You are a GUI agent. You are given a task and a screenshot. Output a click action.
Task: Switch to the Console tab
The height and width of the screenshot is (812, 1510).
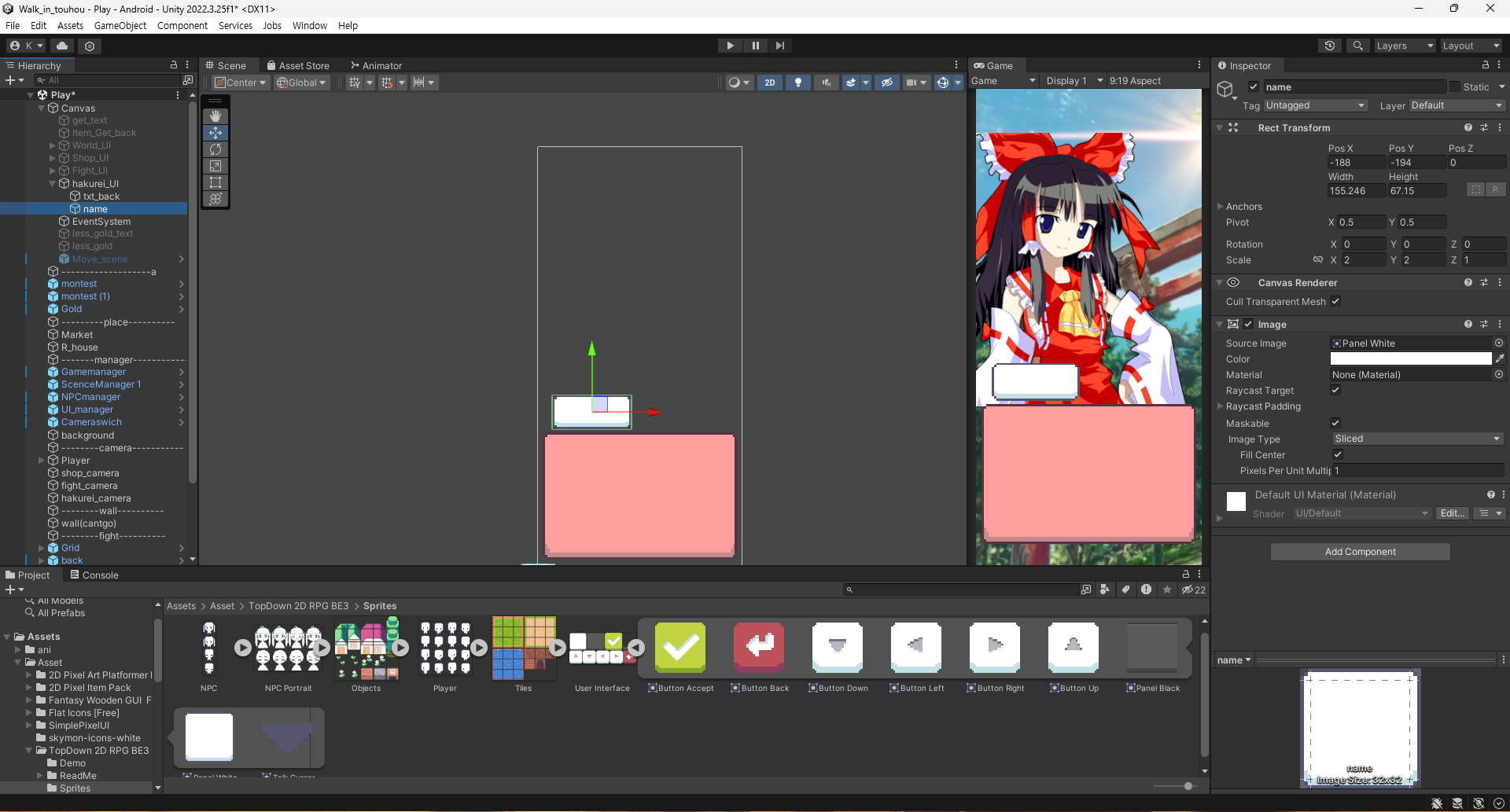[94, 575]
